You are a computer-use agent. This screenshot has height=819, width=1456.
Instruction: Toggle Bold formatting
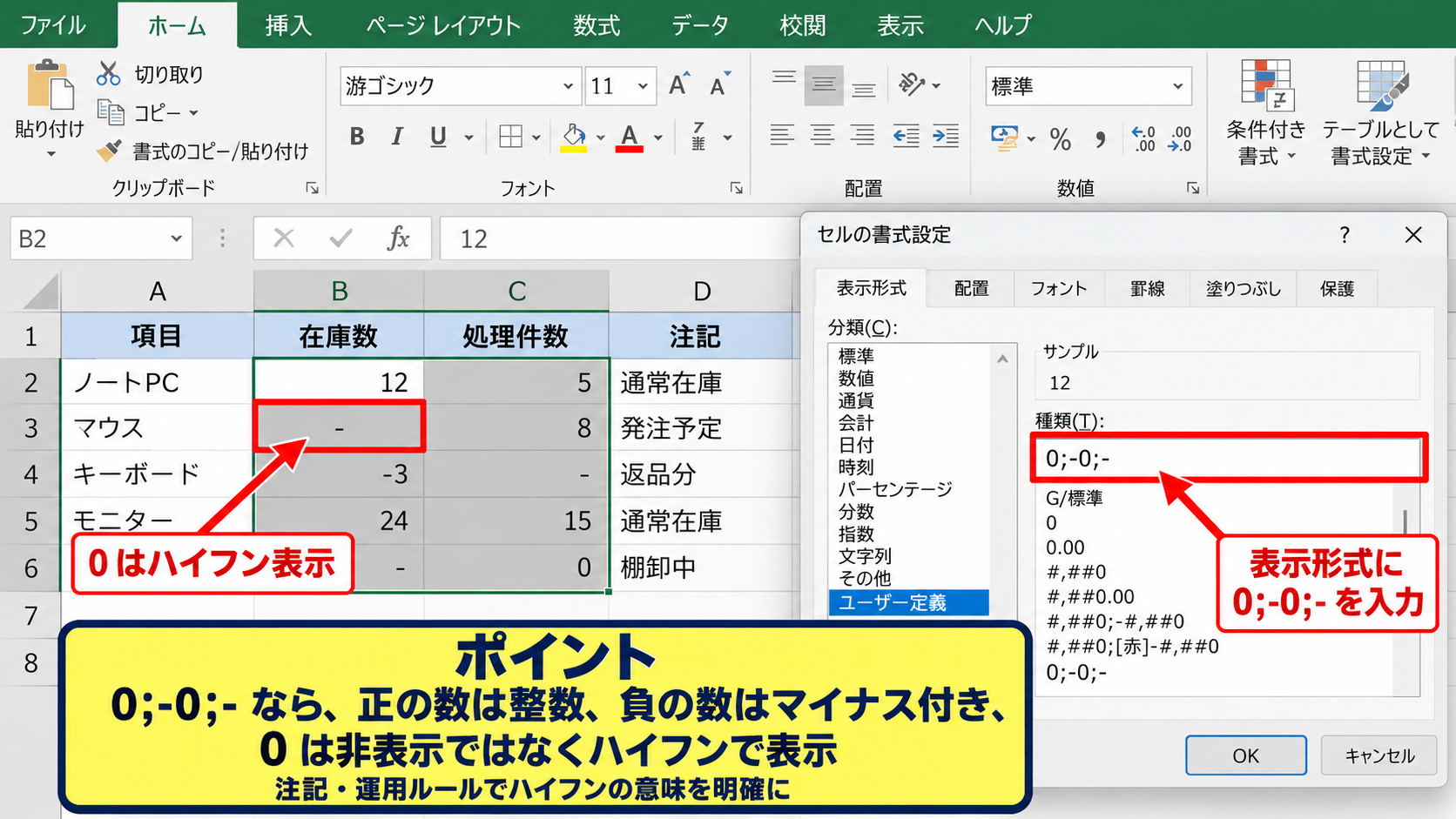[x=357, y=137]
